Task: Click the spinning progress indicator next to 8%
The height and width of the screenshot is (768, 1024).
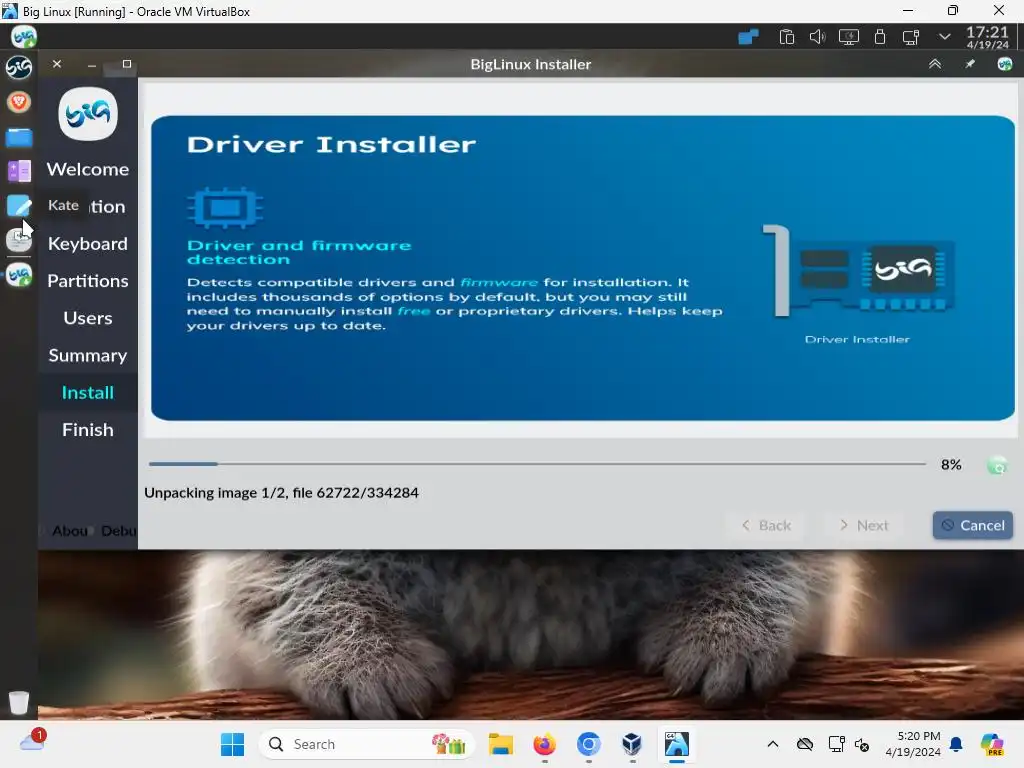Action: 997,465
